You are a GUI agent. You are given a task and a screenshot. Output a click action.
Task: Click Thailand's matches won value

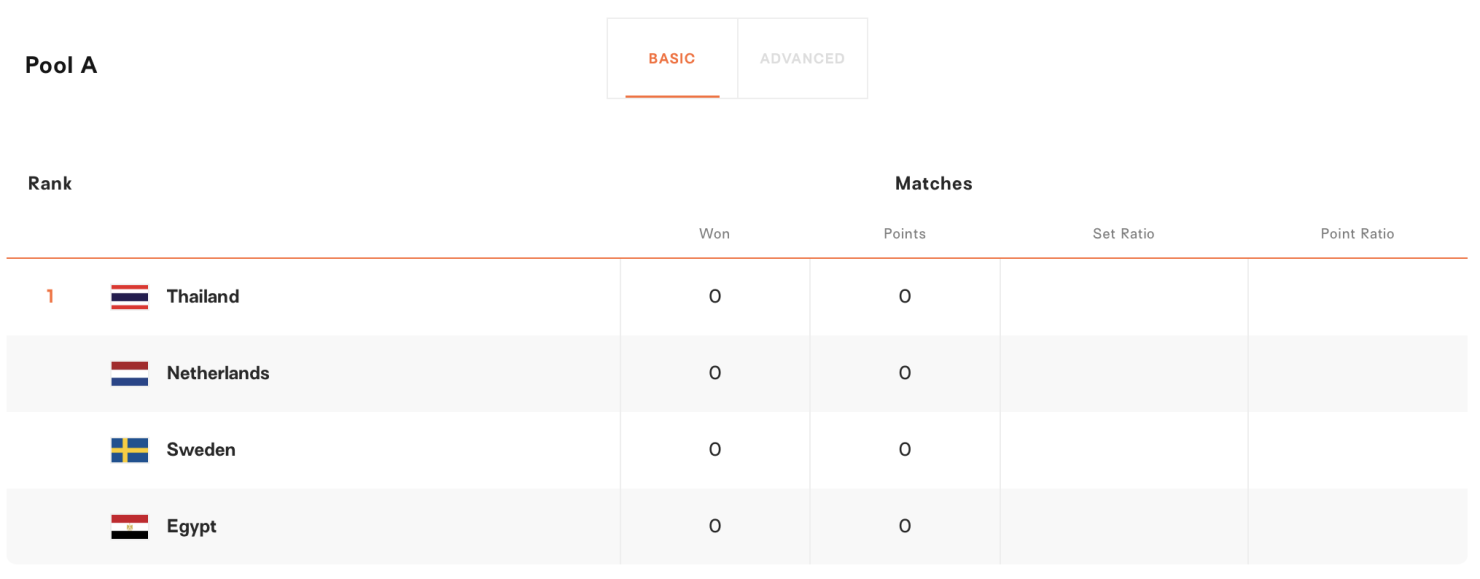click(715, 297)
